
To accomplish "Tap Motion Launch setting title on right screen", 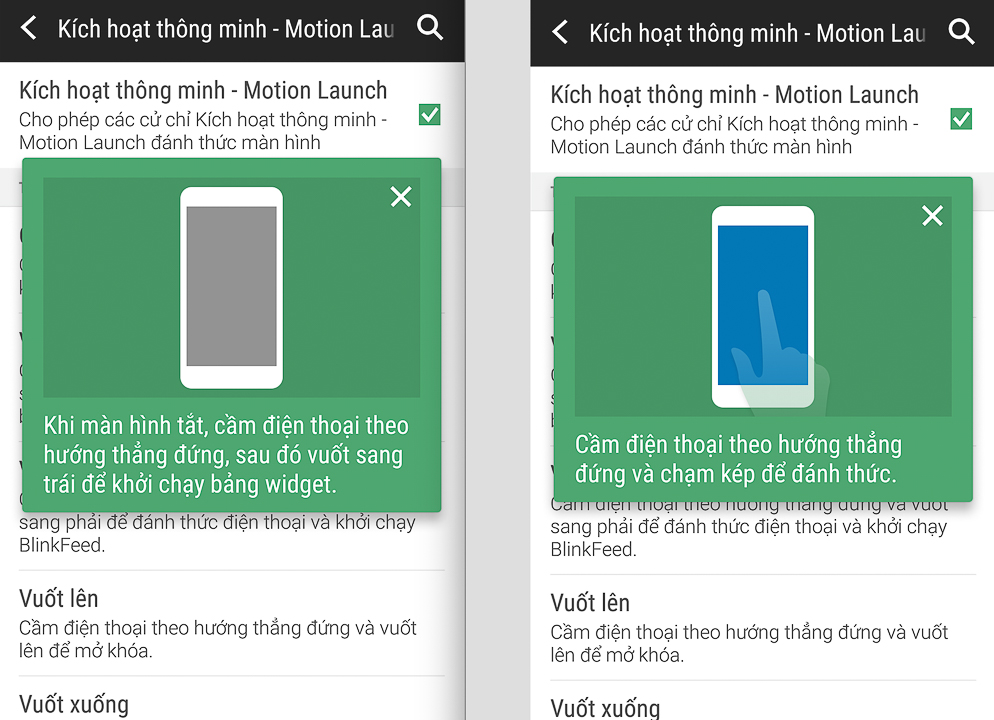I will point(734,95).
